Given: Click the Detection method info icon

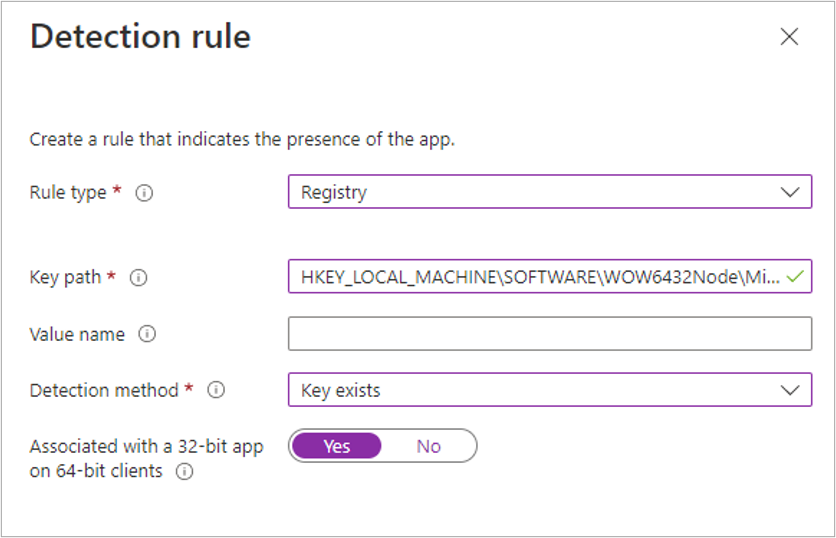Looking at the screenshot, I should (x=215, y=390).
